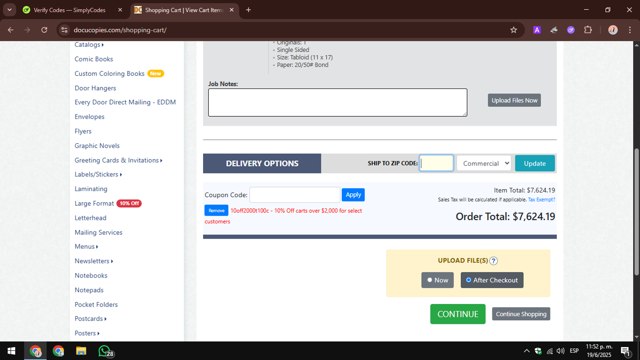Open the tab search dropdown arrow
The image size is (640, 360).
[x=9, y=10]
